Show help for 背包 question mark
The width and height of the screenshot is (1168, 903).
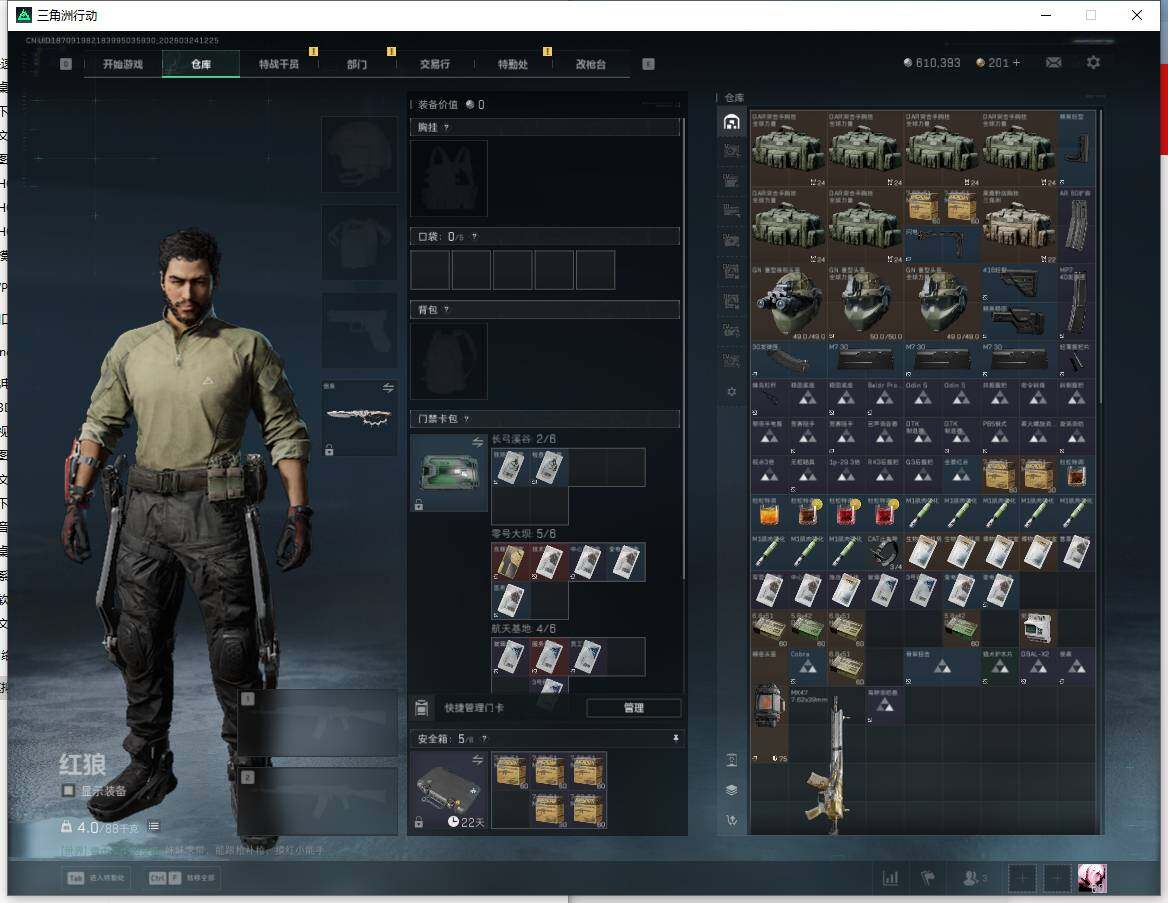pos(446,309)
